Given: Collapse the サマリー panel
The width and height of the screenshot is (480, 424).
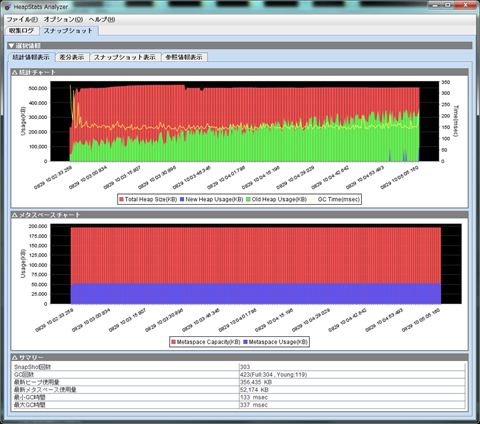Looking at the screenshot, I should (x=14, y=357).
